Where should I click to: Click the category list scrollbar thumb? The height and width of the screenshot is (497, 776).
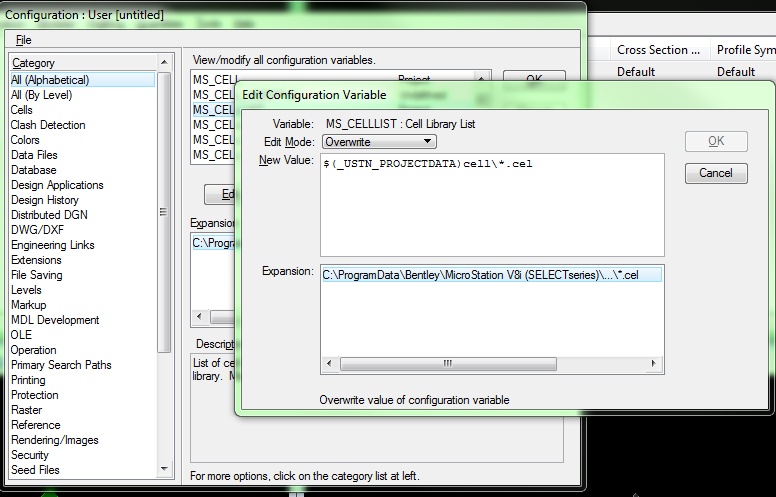tap(164, 212)
